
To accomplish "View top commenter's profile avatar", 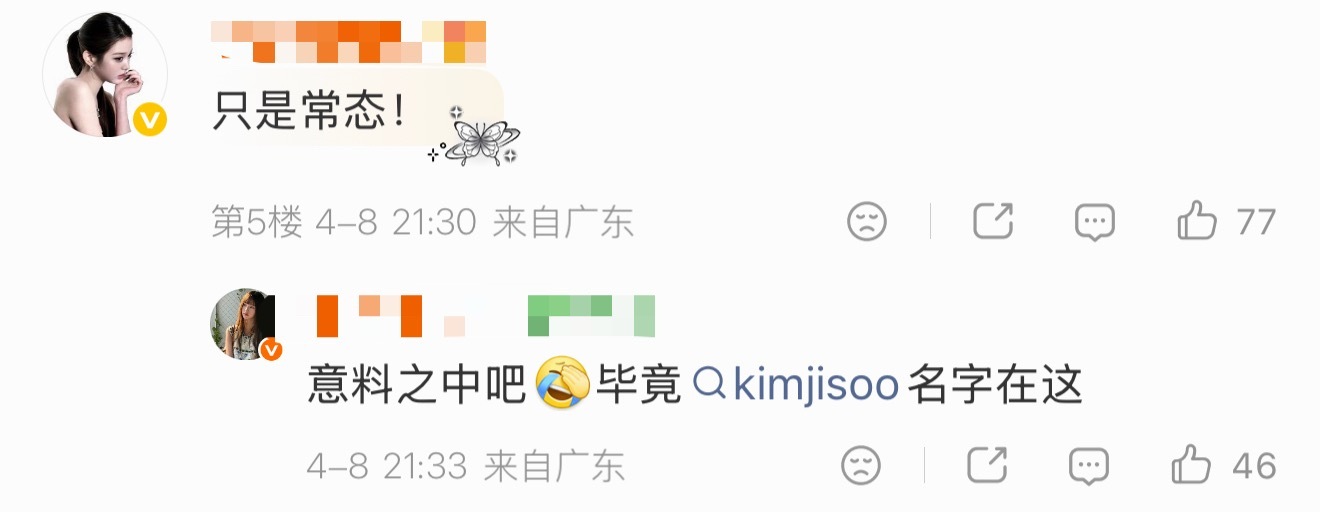I will tap(105, 75).
